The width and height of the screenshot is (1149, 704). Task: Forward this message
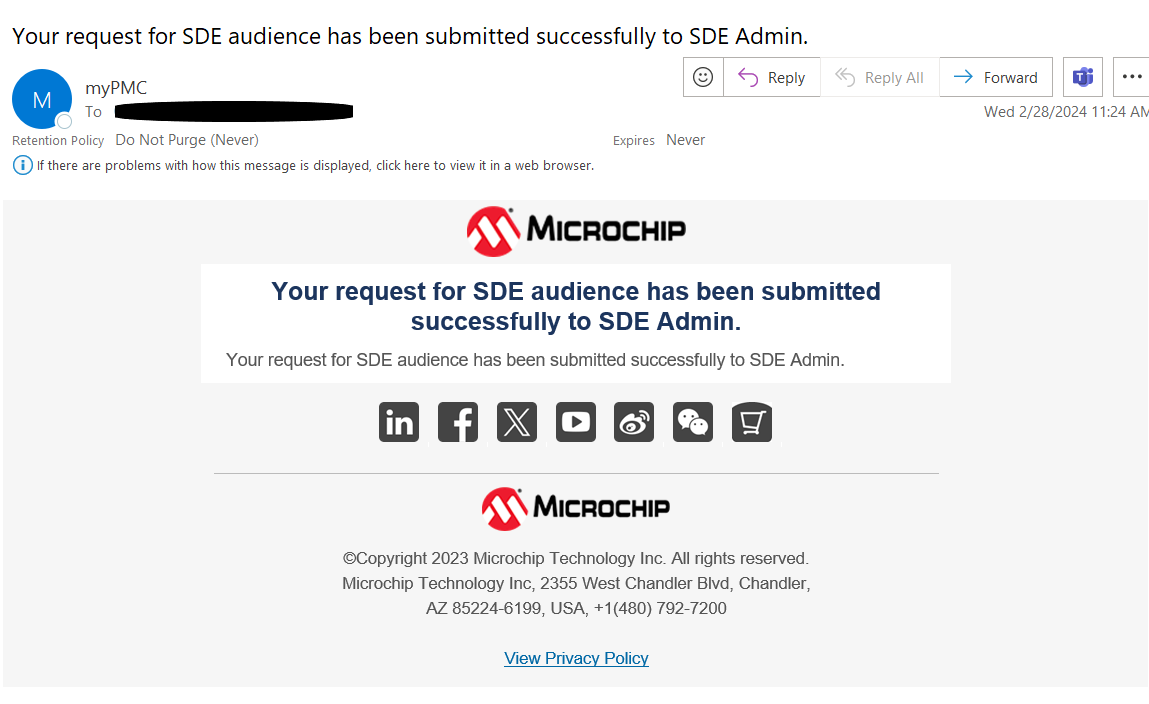(x=995, y=77)
